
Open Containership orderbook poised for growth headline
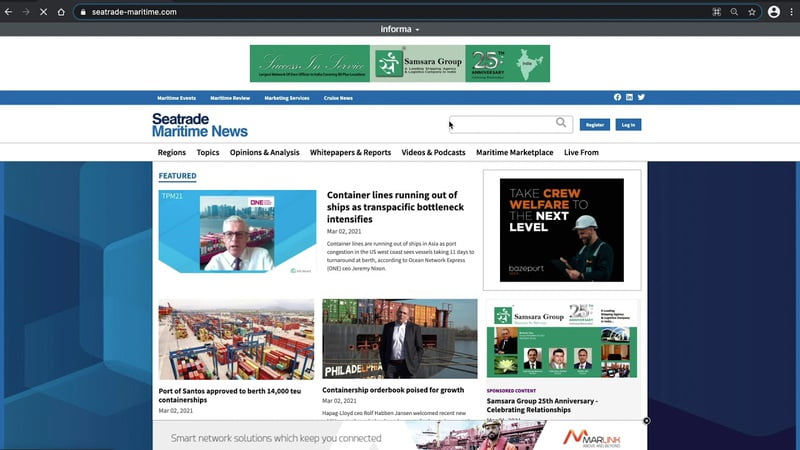[x=393, y=390]
